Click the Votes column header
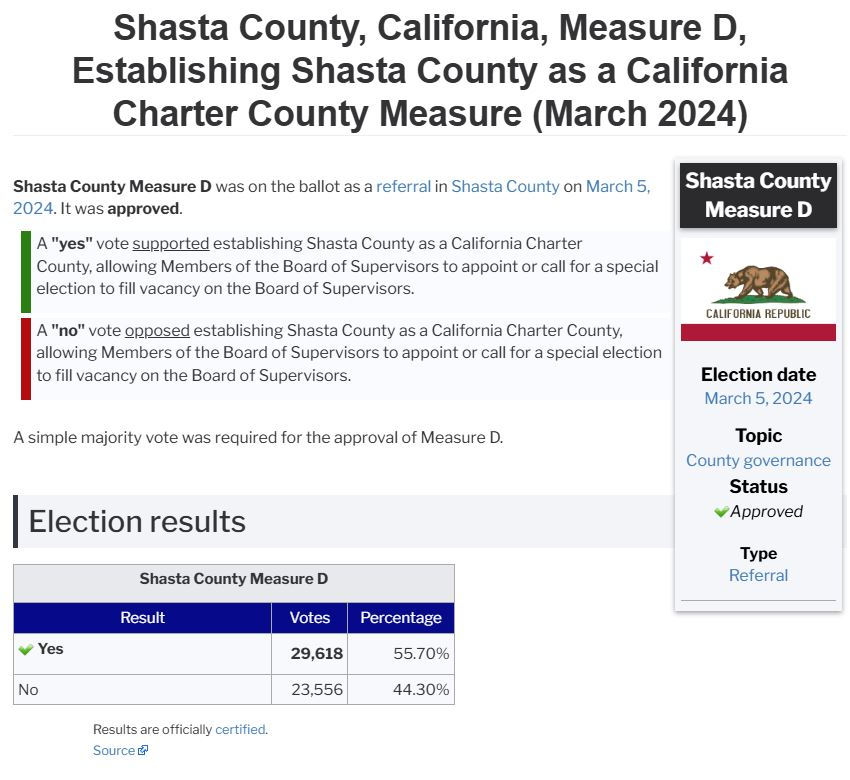This screenshot has width=850, height=780. pyautogui.click(x=309, y=618)
